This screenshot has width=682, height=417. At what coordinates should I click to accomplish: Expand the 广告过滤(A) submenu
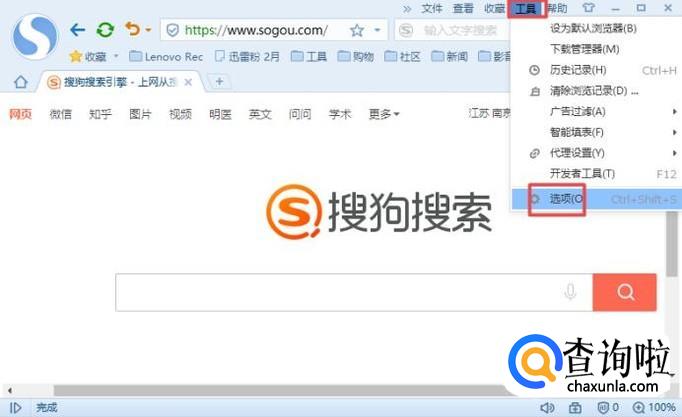click(x=594, y=112)
